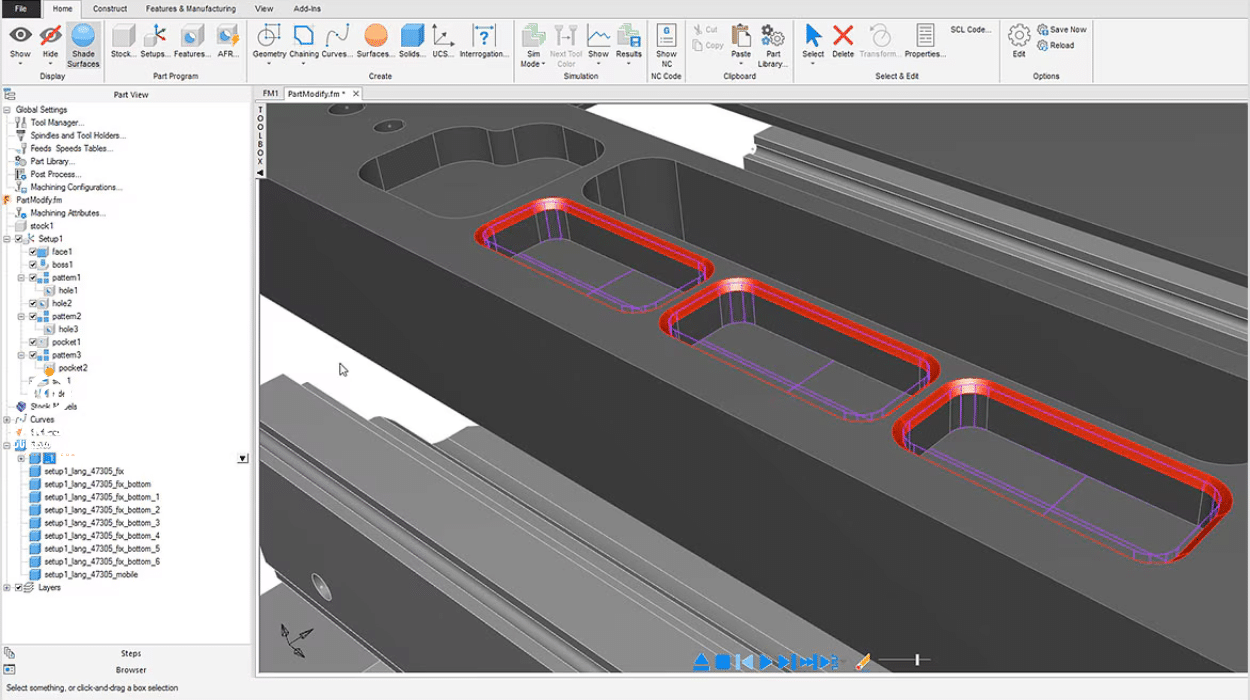Open the Stock wizard icon
The image size is (1250, 700).
tap(123, 41)
